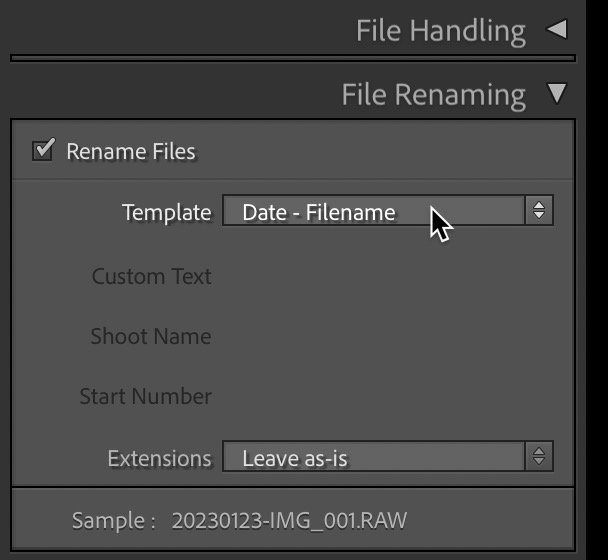Click the File Renaming panel title
608x560 pixels.
434,96
